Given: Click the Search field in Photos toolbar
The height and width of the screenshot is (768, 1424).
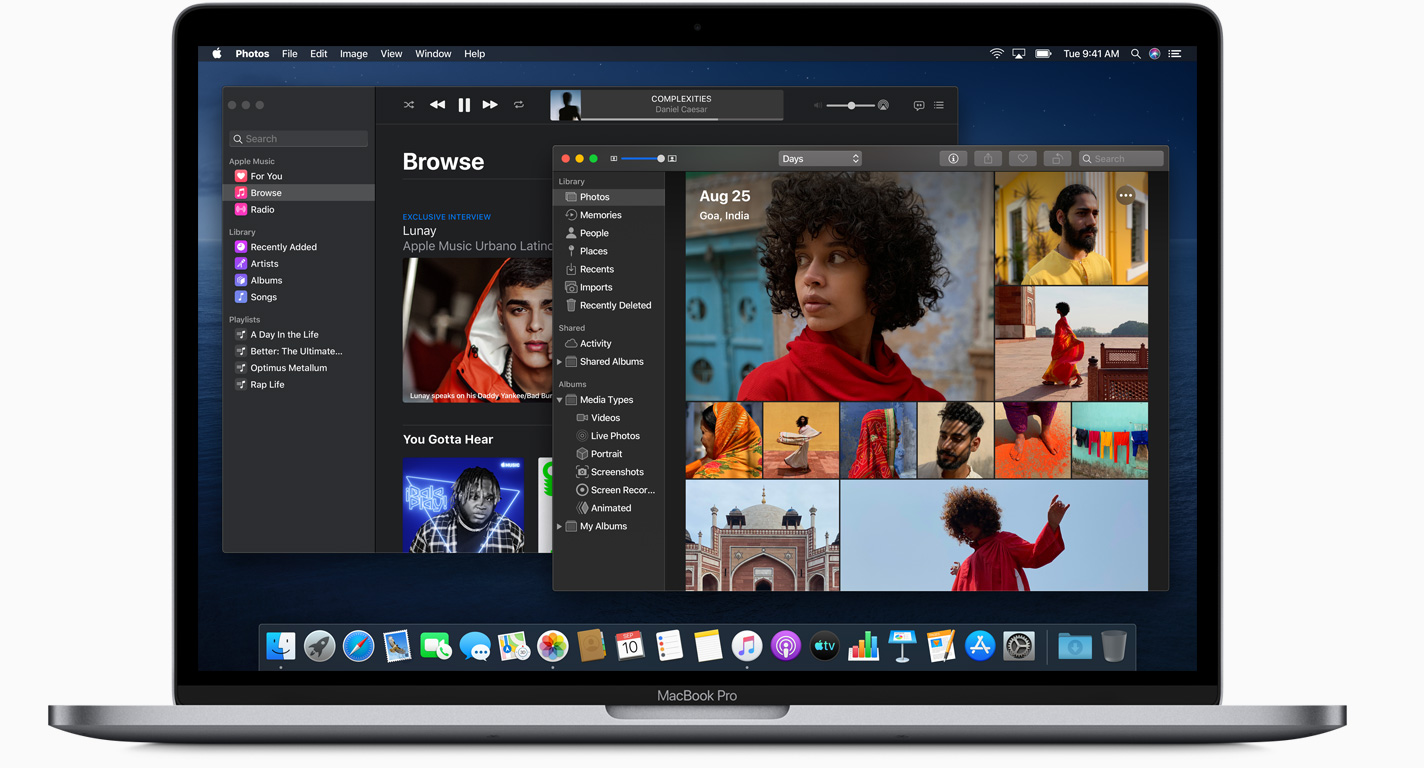Looking at the screenshot, I should (1121, 158).
